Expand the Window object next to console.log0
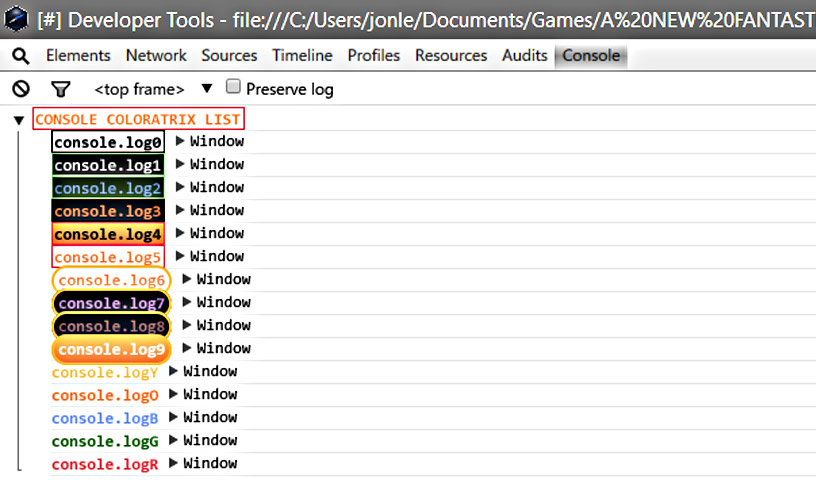Screen dimensions: 816x480 click(180, 141)
